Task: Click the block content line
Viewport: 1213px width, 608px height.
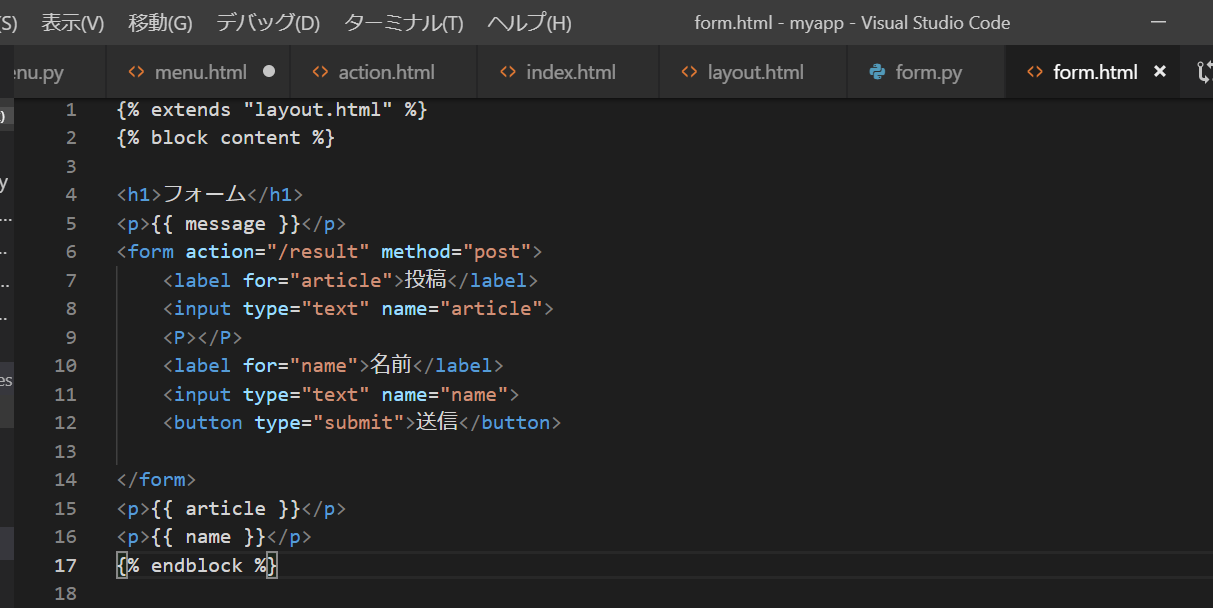Action: click(226, 137)
